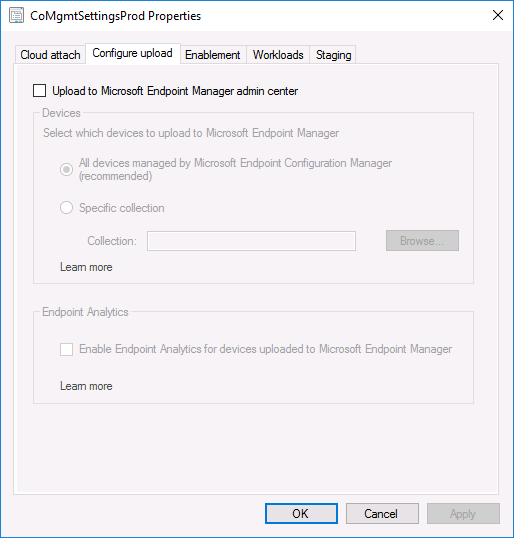
Task: Click the properties icon in title bar
Action: pyautogui.click(x=16, y=16)
